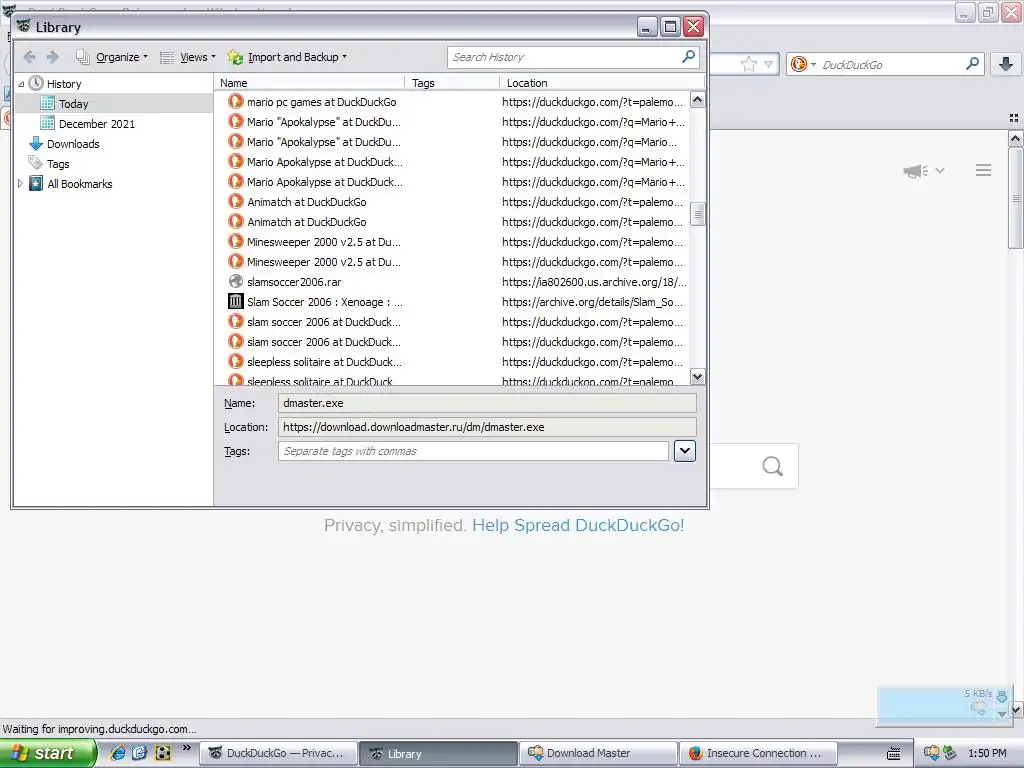Click the Search History magnifier icon
This screenshot has width=1024, height=768.
(688, 57)
